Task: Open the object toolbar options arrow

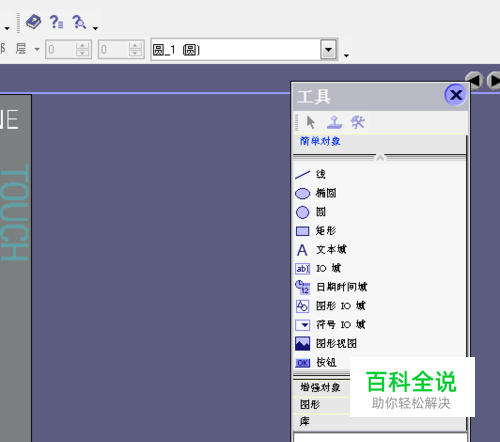Action: tap(346, 56)
